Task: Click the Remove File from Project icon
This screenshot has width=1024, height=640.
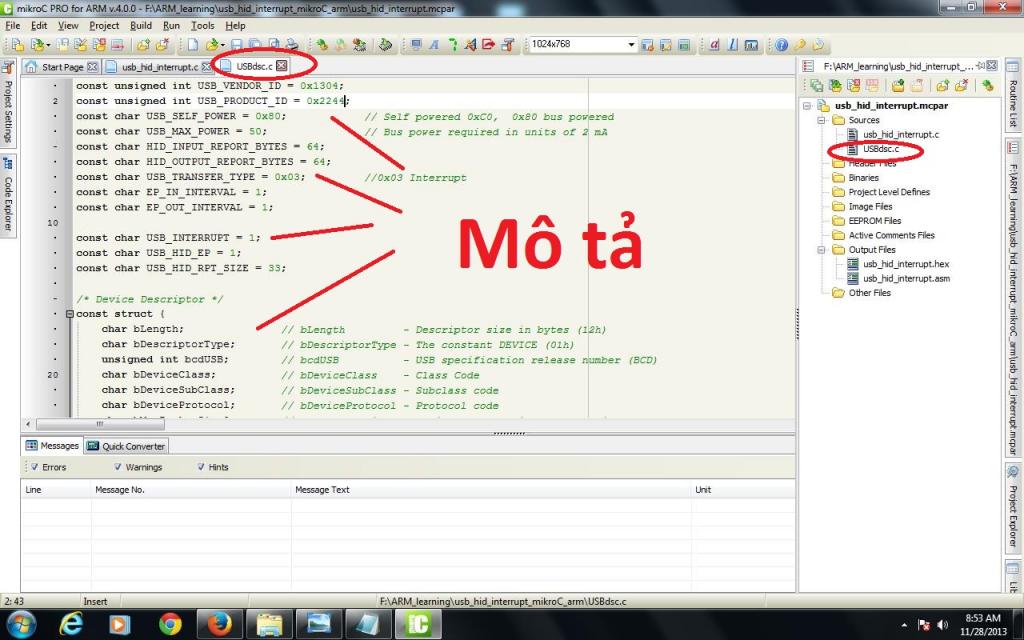Action: pos(162,44)
